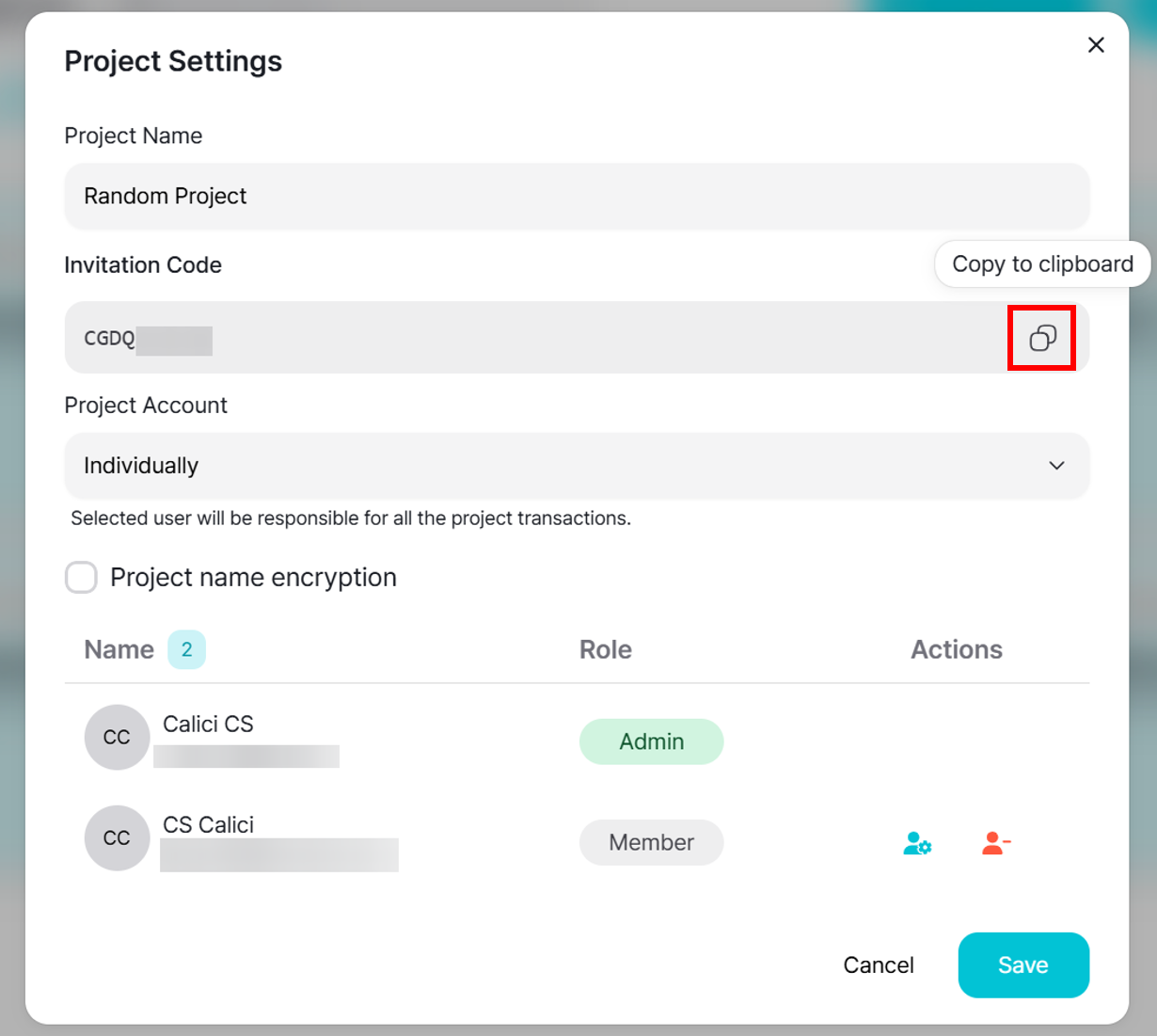Viewport: 1157px width, 1036px height.
Task: Click the Admin role badge
Action: click(651, 741)
